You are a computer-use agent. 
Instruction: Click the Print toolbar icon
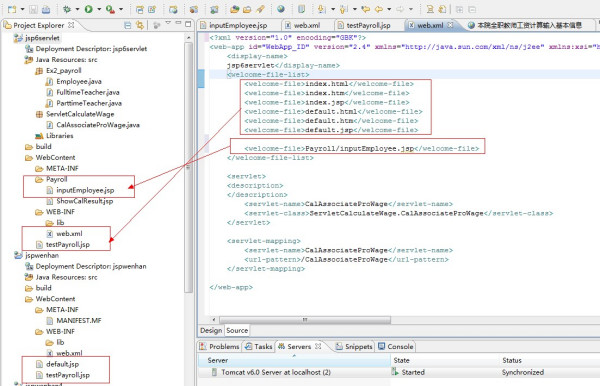click(x=46, y=9)
